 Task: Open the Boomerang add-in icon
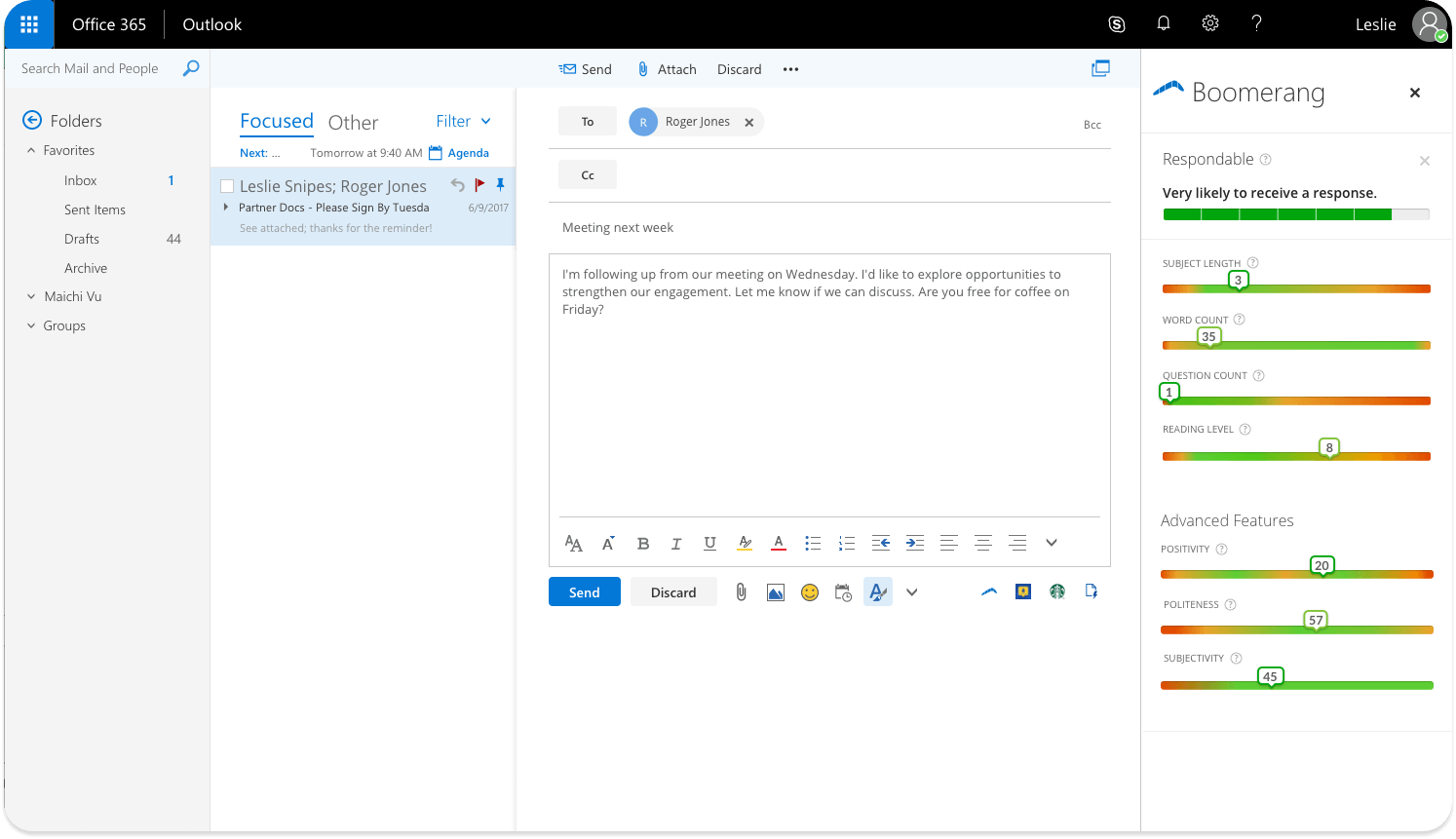pos(989,591)
